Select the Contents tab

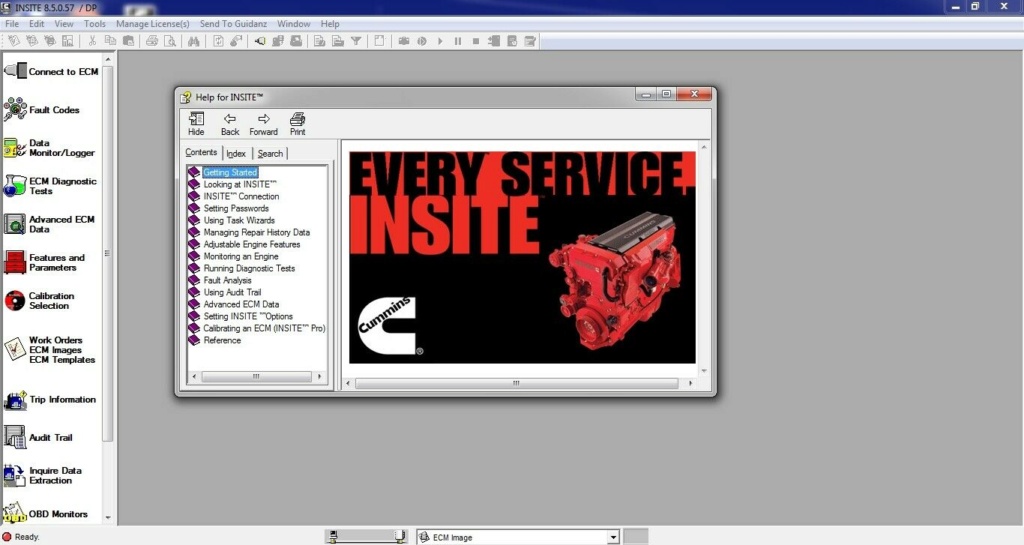coord(201,152)
